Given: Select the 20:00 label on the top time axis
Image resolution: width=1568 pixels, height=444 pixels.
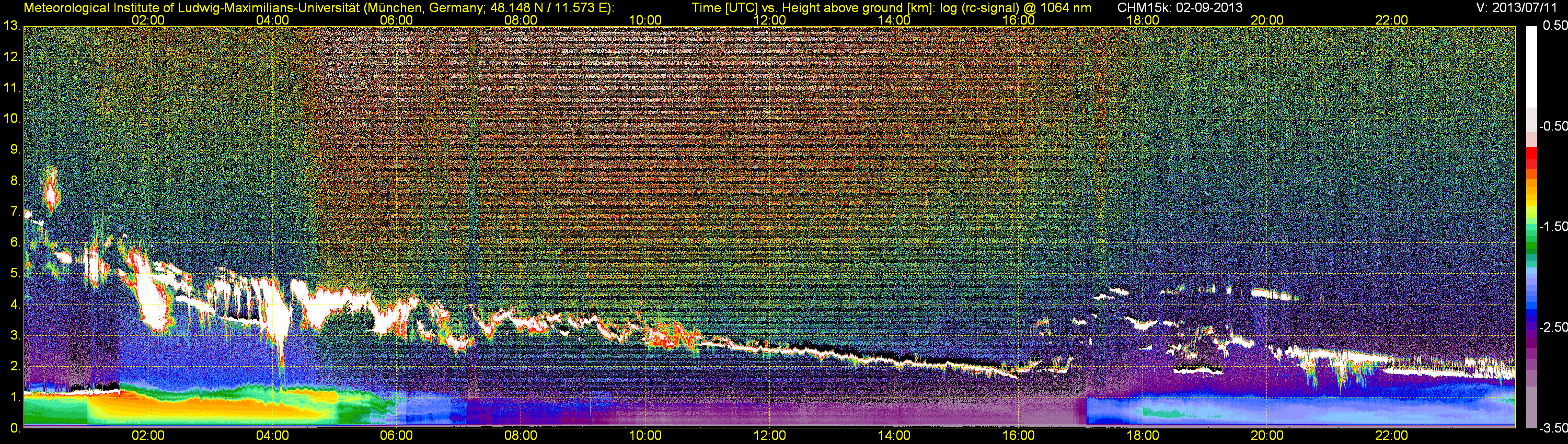Looking at the screenshot, I should tap(1267, 20).
